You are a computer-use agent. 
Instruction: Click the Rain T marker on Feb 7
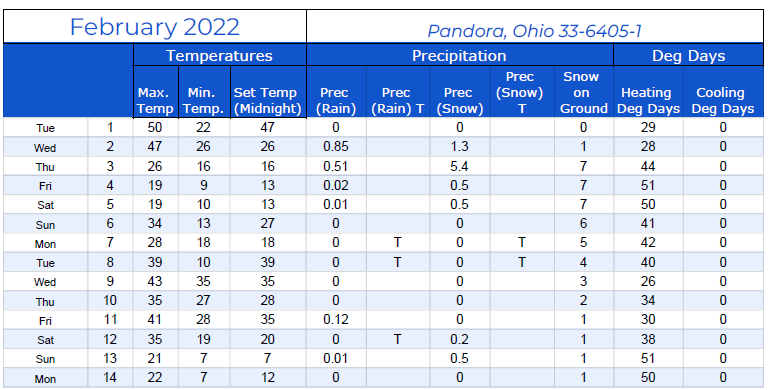[398, 243]
